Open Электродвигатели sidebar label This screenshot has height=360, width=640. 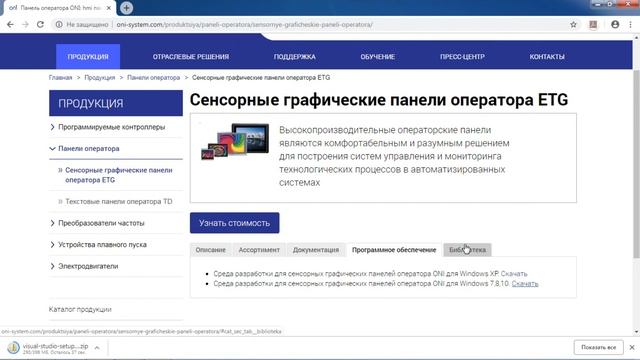(88, 266)
